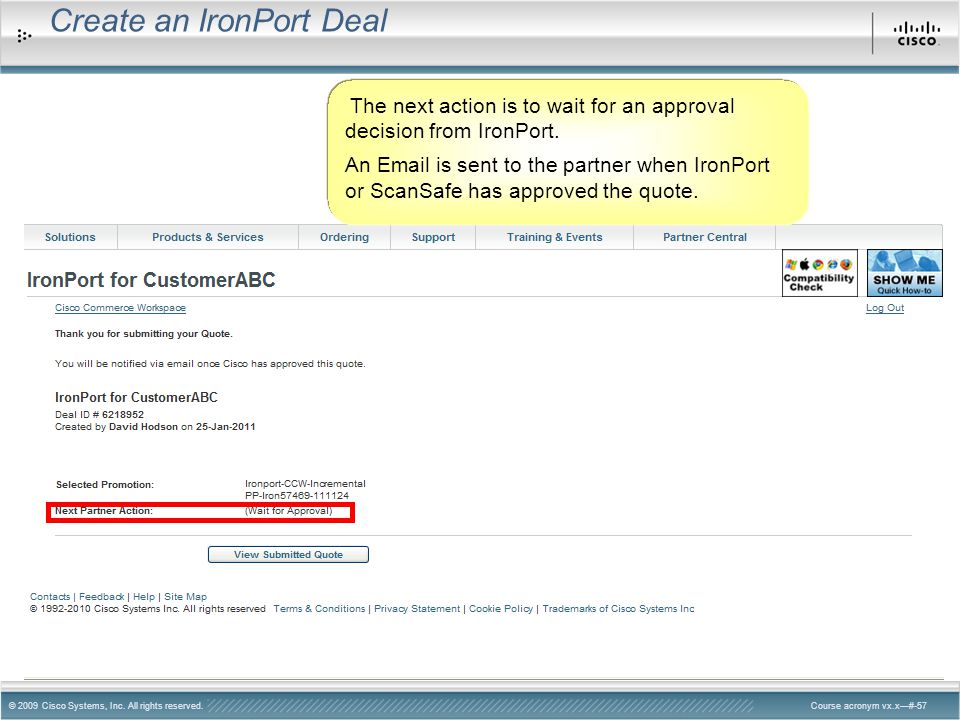Viewport: 960px width, 720px height.
Task: Switch to the Partner Central tab
Action: 705,238
